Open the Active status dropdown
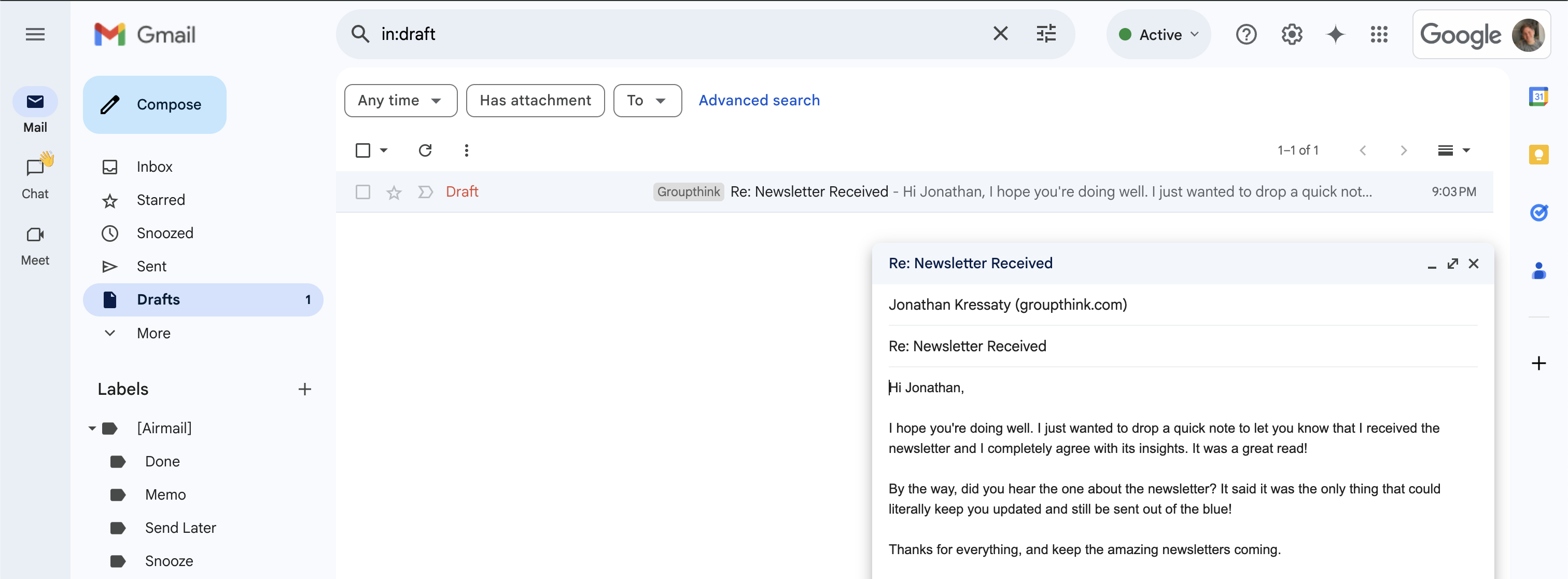This screenshot has width=1568, height=579. coord(1158,34)
